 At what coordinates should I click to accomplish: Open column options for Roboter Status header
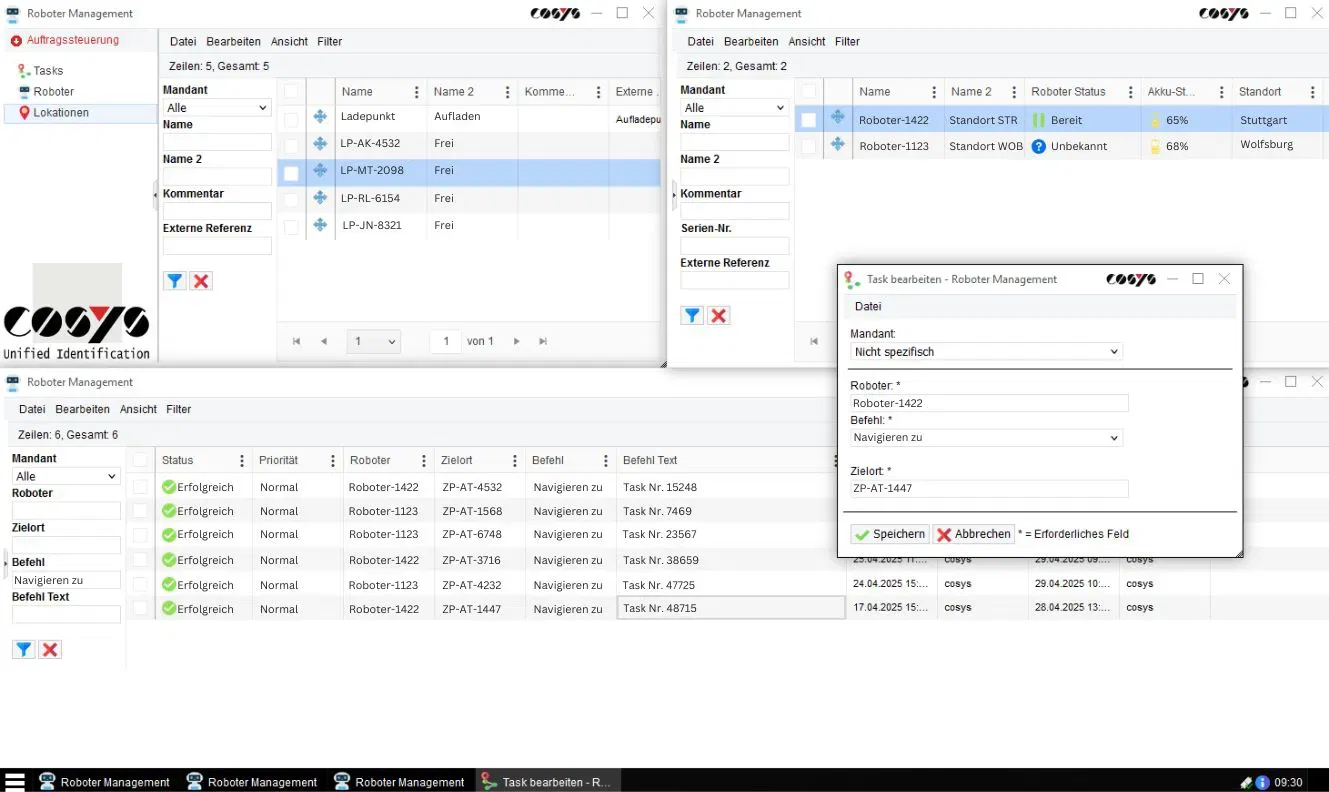click(x=1130, y=92)
